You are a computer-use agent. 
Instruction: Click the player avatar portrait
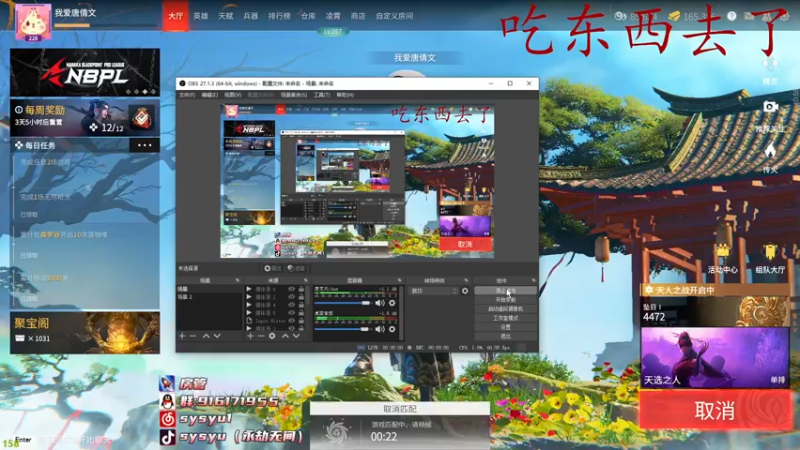click(33, 22)
